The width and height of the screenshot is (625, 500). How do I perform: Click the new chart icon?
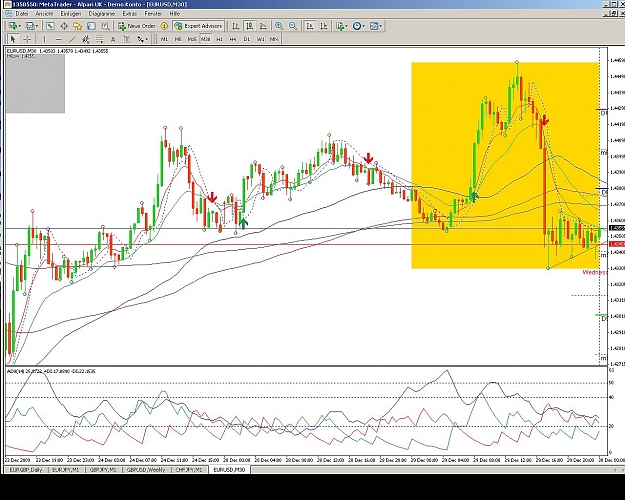13,26
